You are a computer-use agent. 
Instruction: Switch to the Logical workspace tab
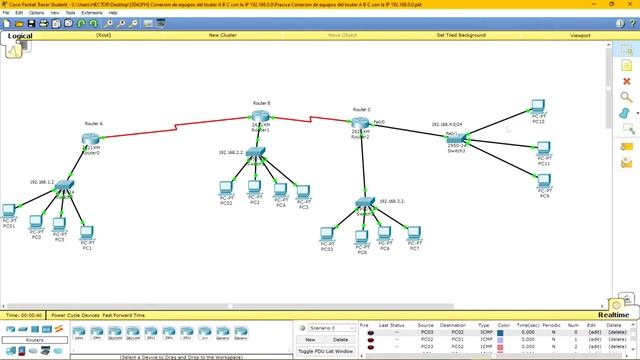click(20, 36)
